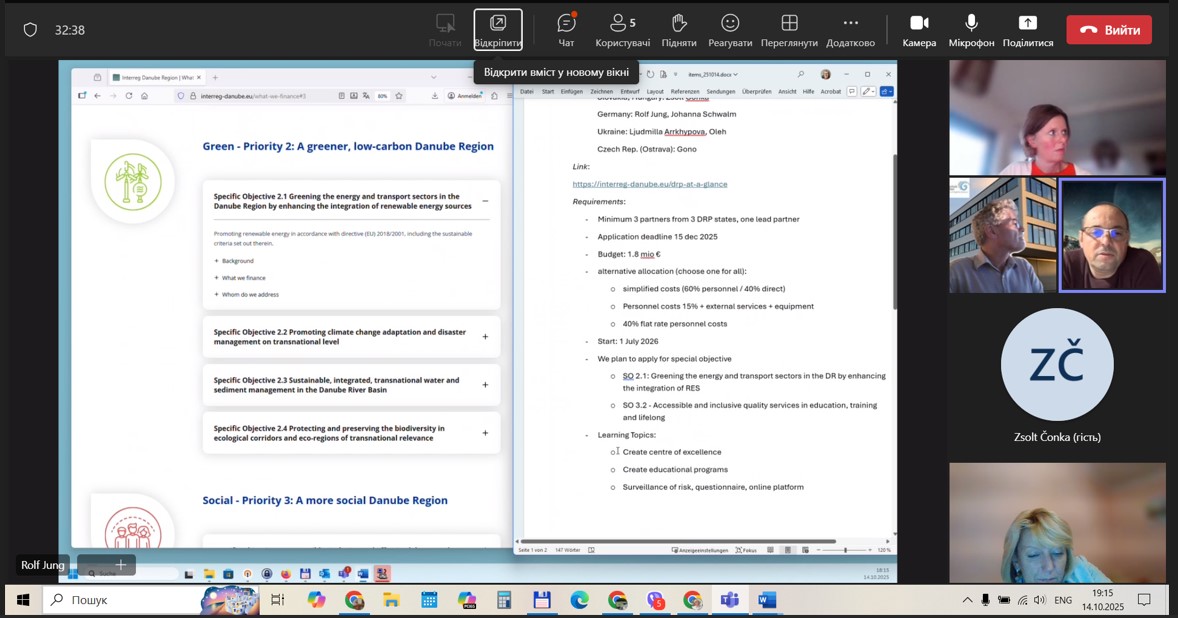Click the shield security icon
1178x618 pixels.
click(30, 30)
